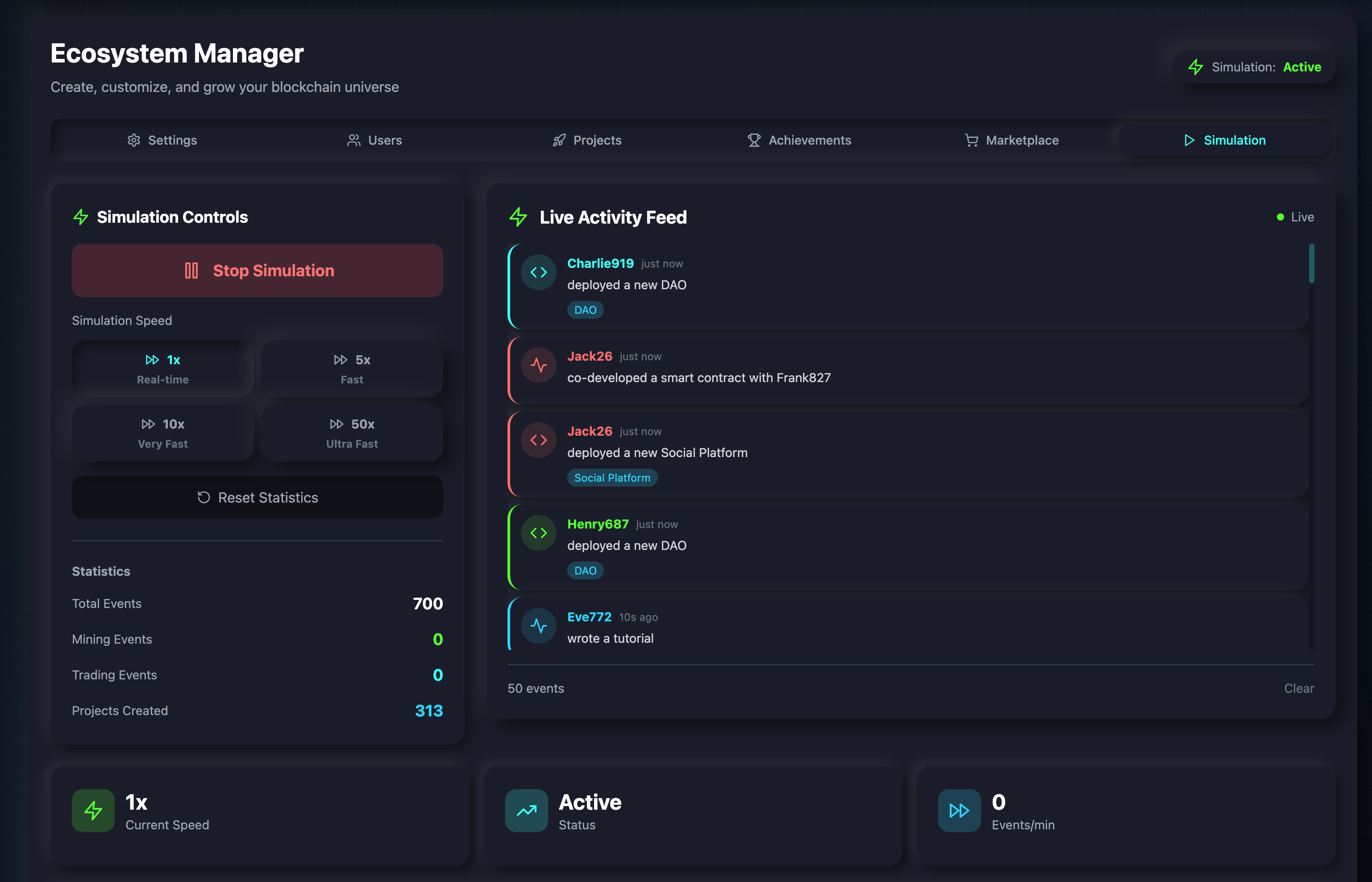Click the lightning icon in Live Activity Feed header
The width and height of the screenshot is (1372, 882).
(x=518, y=217)
